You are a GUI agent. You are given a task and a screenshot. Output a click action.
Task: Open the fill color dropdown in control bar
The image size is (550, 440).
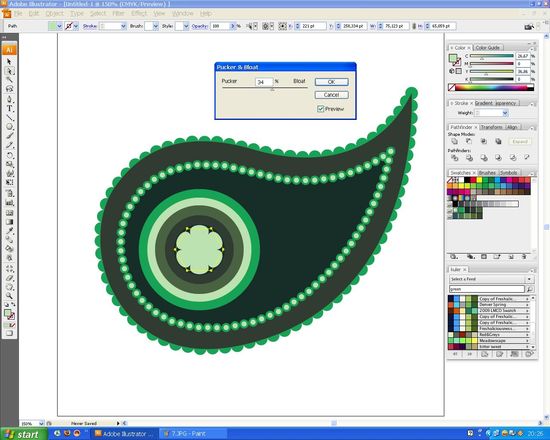[x=59, y=26]
